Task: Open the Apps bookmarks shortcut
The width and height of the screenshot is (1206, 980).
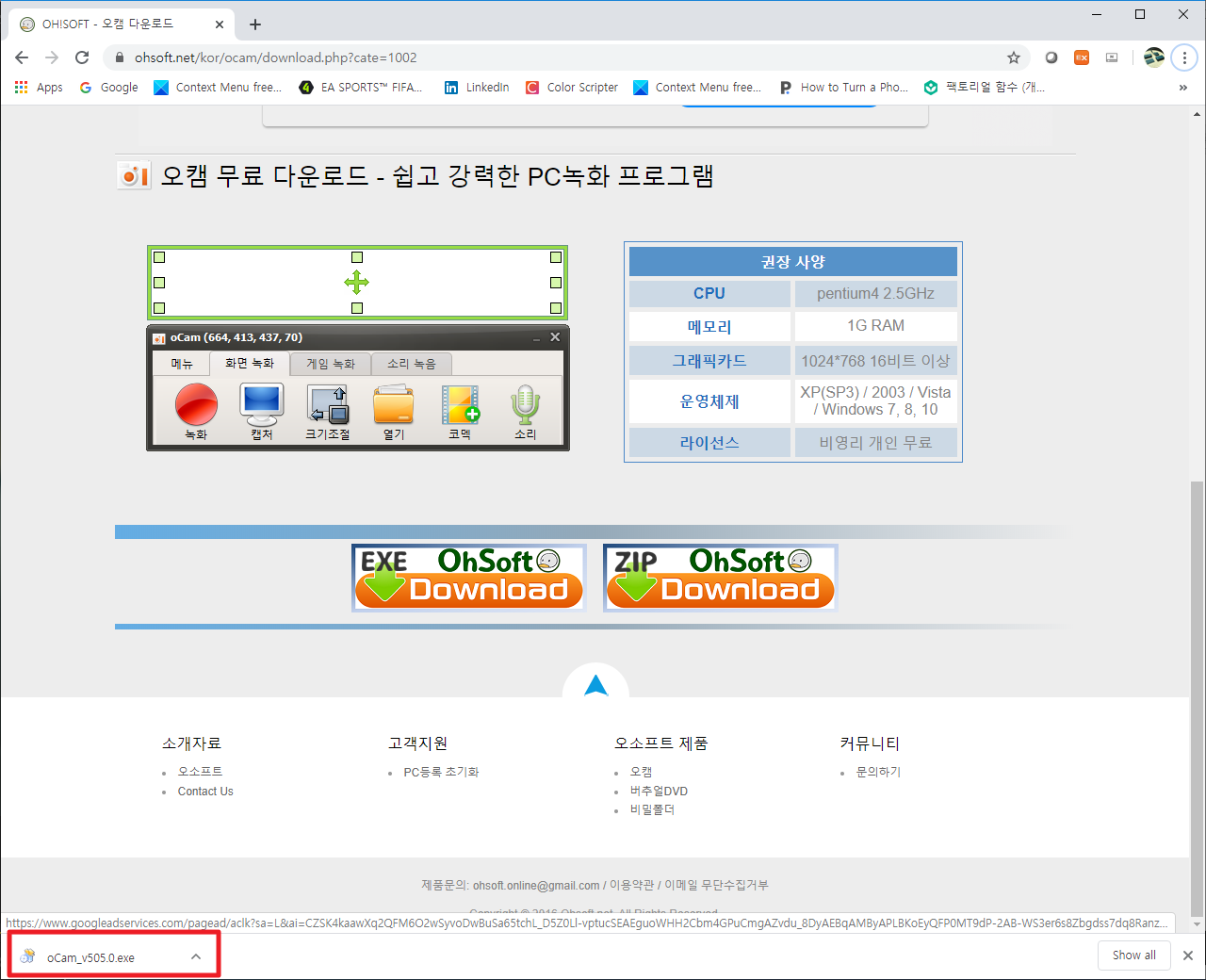Action: coord(38,87)
